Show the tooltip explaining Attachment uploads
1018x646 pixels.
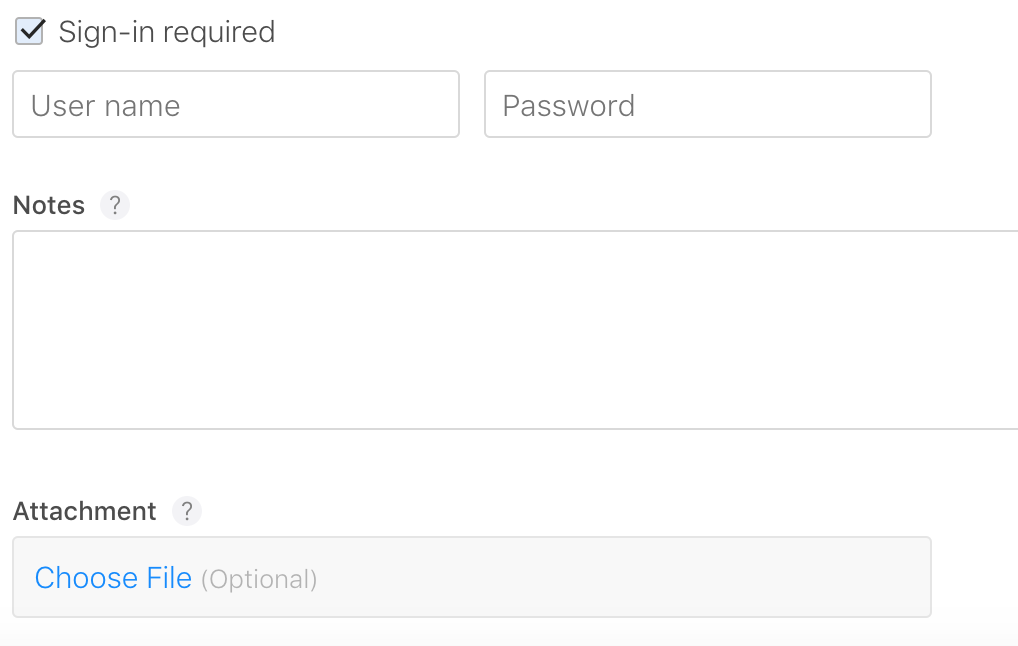(187, 511)
